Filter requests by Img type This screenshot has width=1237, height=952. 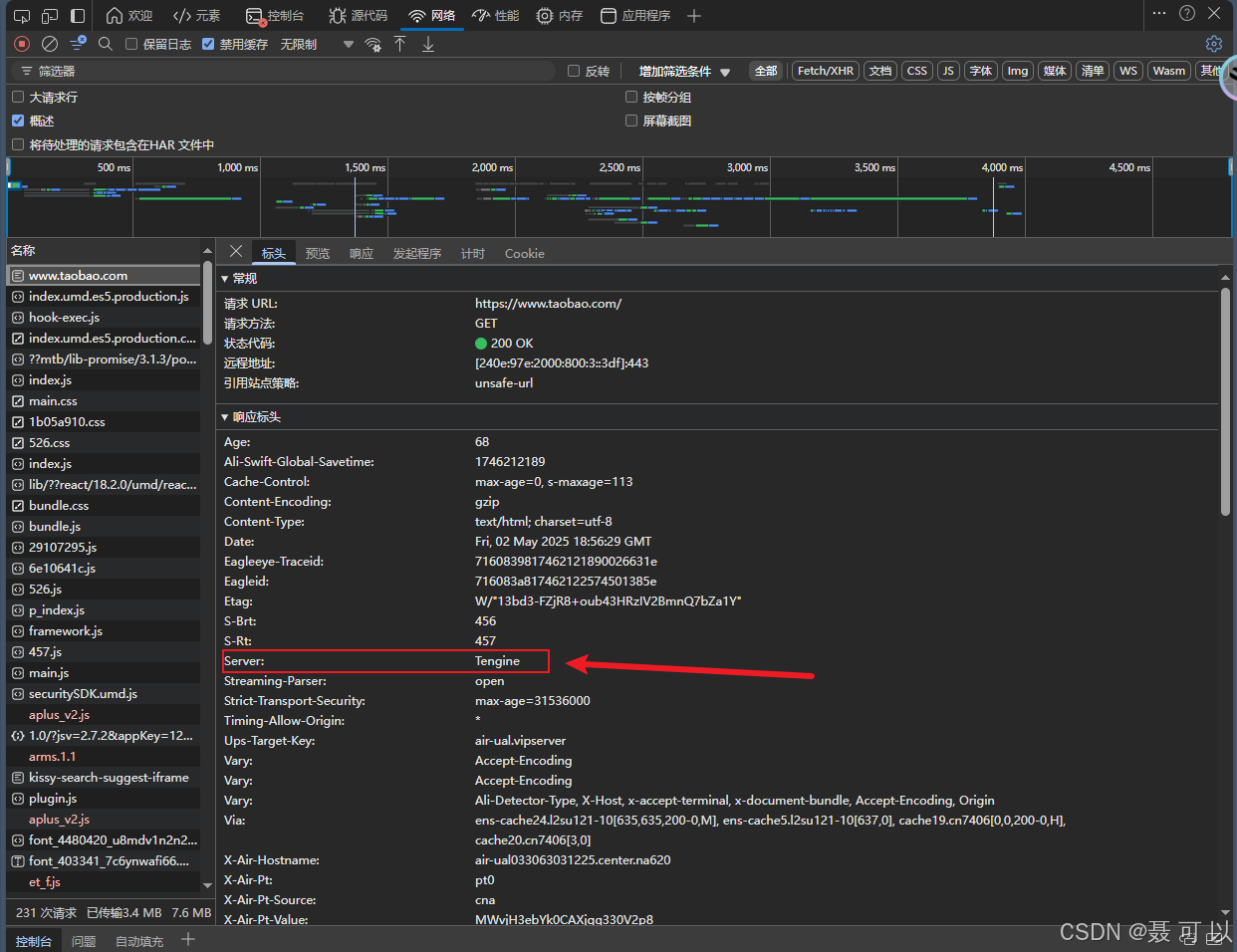click(x=1017, y=71)
